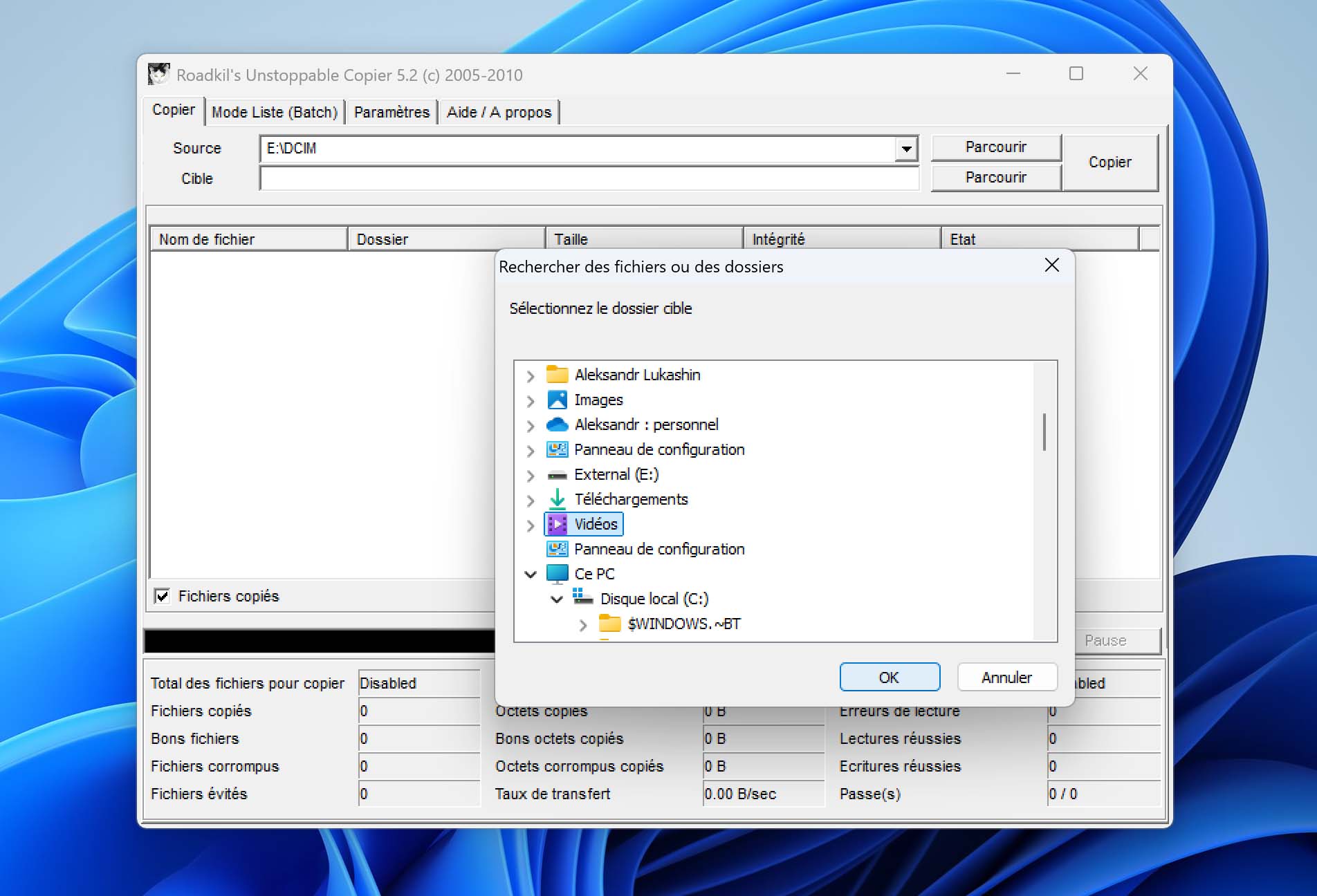
Task: Click the large Copier button
Action: pyautogui.click(x=1110, y=162)
